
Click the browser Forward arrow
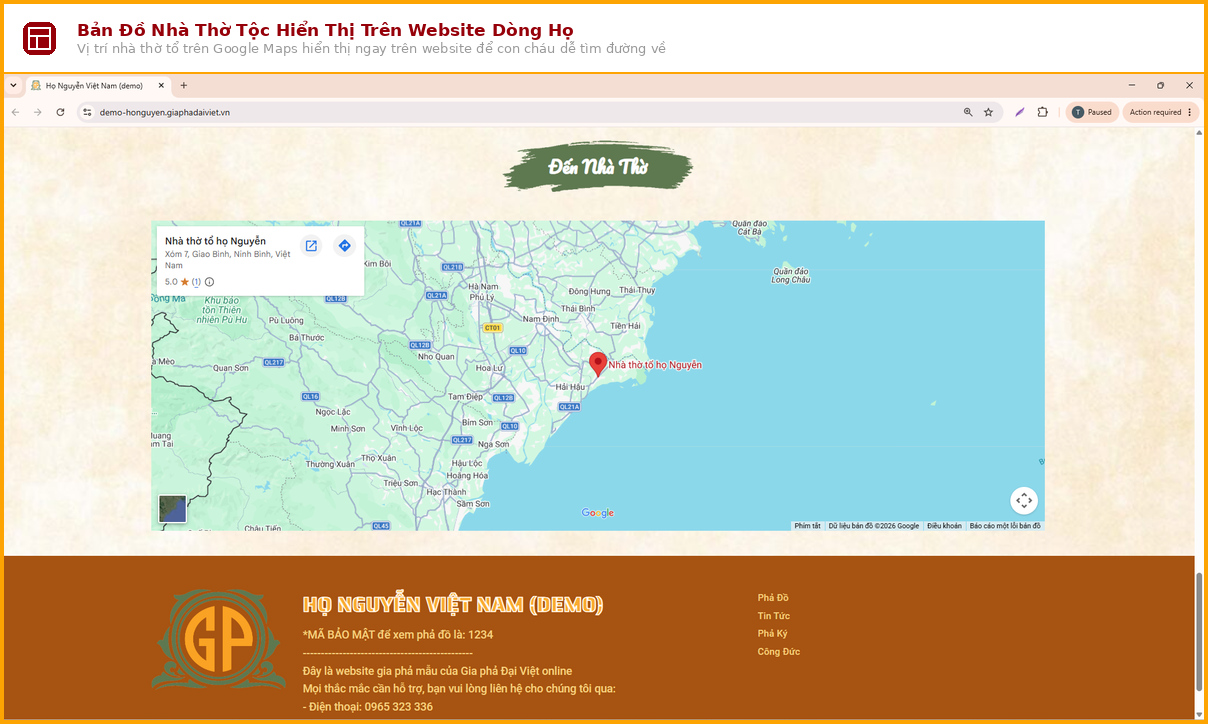tap(38, 112)
